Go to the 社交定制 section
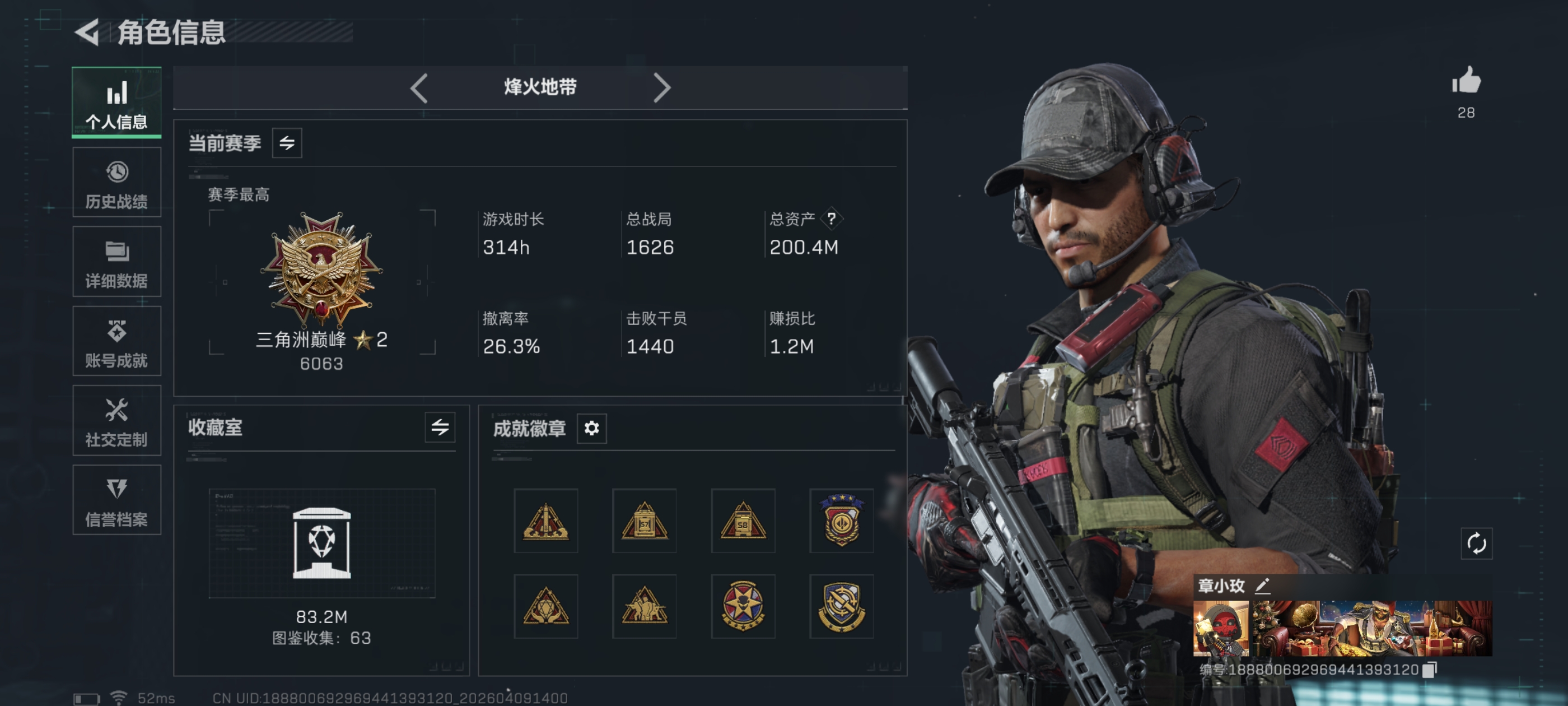 click(x=117, y=420)
